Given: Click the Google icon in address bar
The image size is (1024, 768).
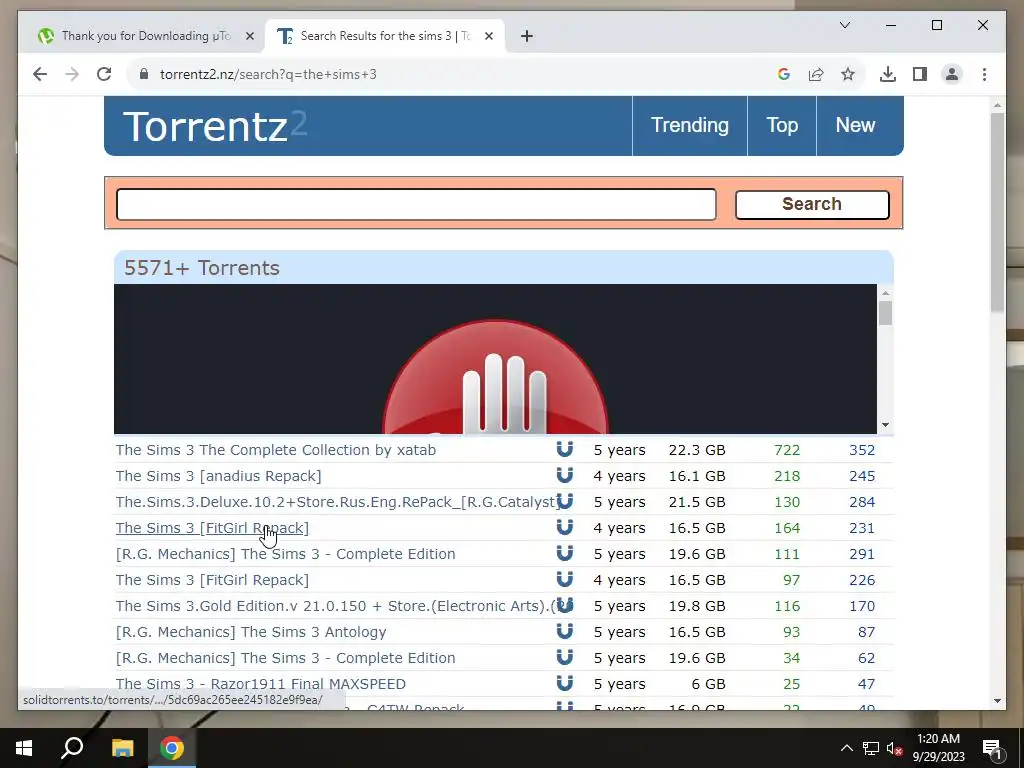Looking at the screenshot, I should pos(784,74).
